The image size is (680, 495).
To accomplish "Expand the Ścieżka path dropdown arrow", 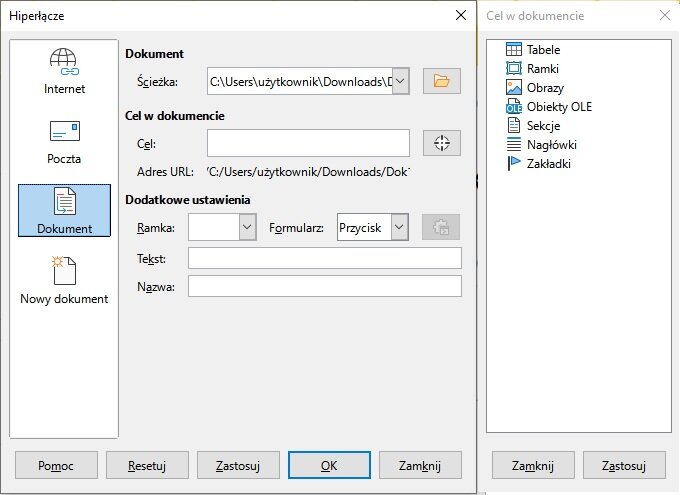I will click(401, 81).
